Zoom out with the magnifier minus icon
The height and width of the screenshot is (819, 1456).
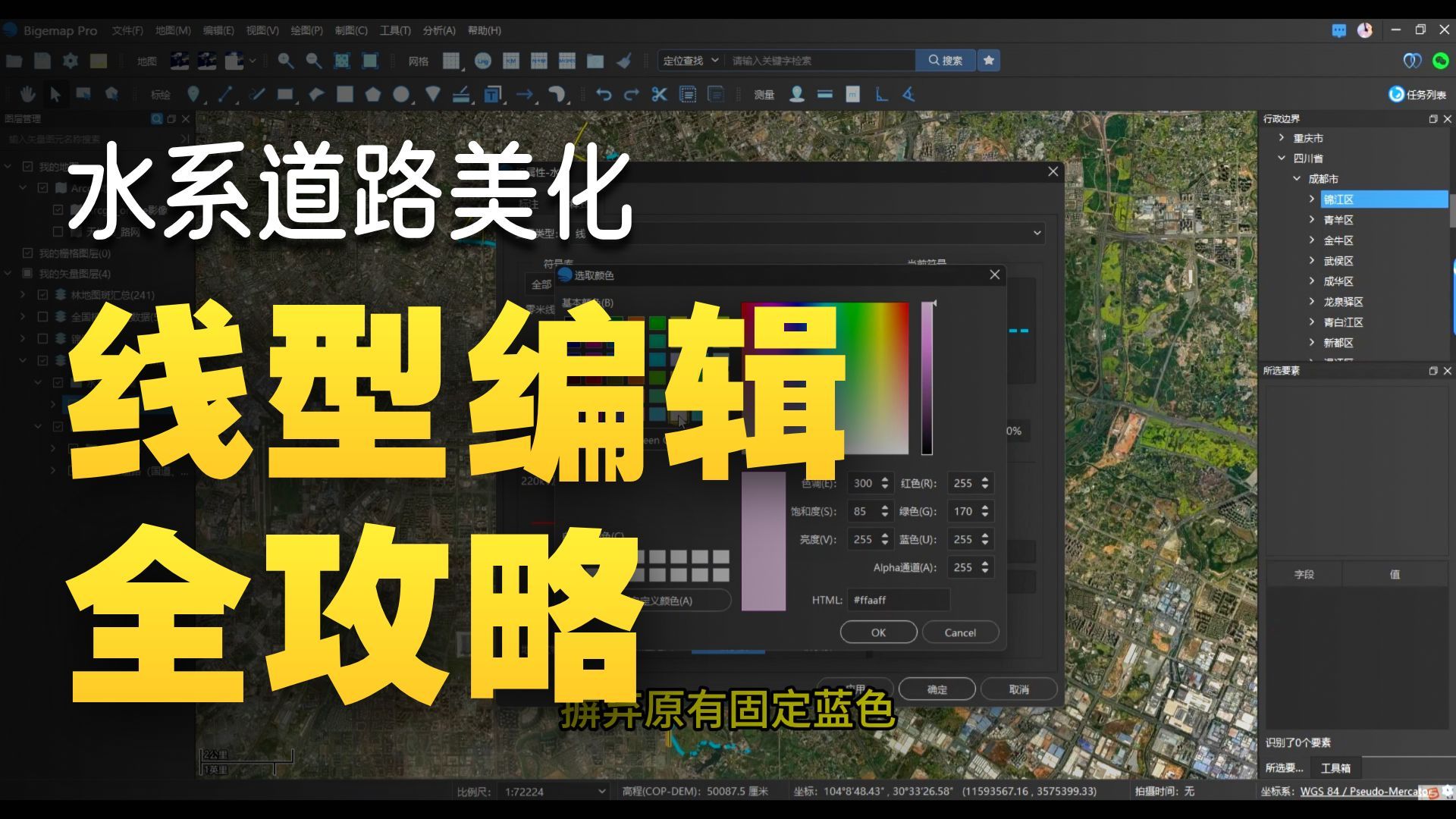click(x=313, y=61)
